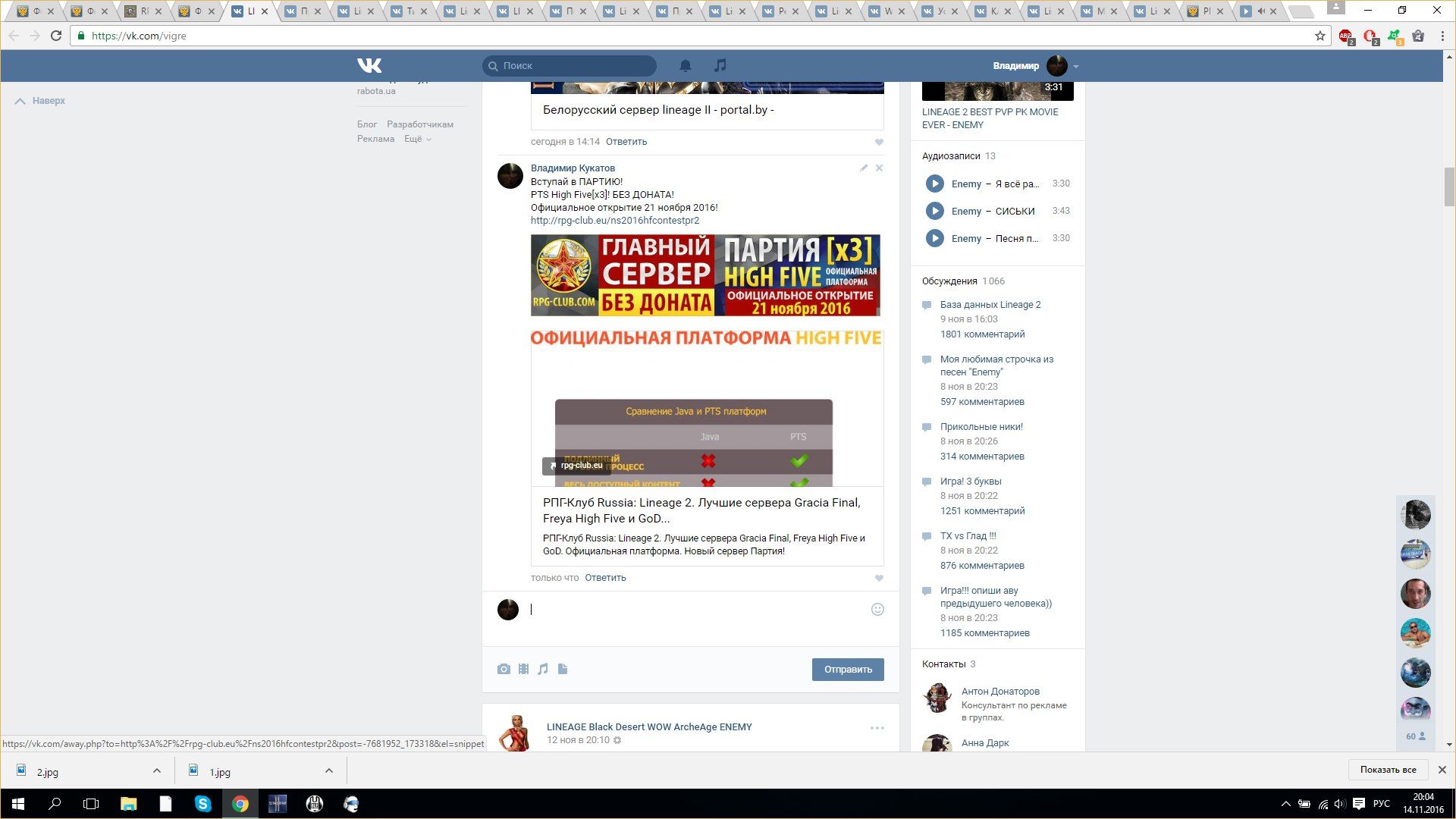This screenshot has width=1456, height=819.
Task: Open the rpg-club.eu/ns2016hfcontestpr2 link
Action: tap(615, 221)
